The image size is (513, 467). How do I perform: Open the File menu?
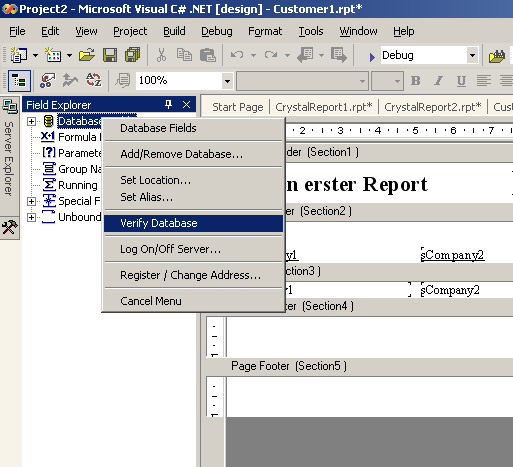point(17,31)
